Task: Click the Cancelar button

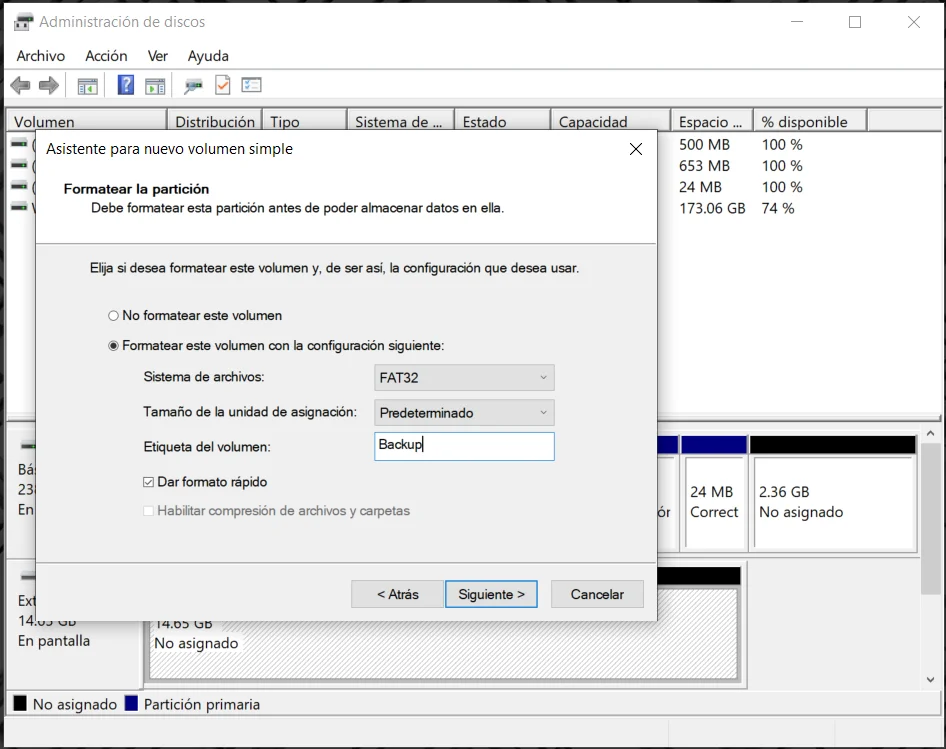Action: tap(597, 594)
